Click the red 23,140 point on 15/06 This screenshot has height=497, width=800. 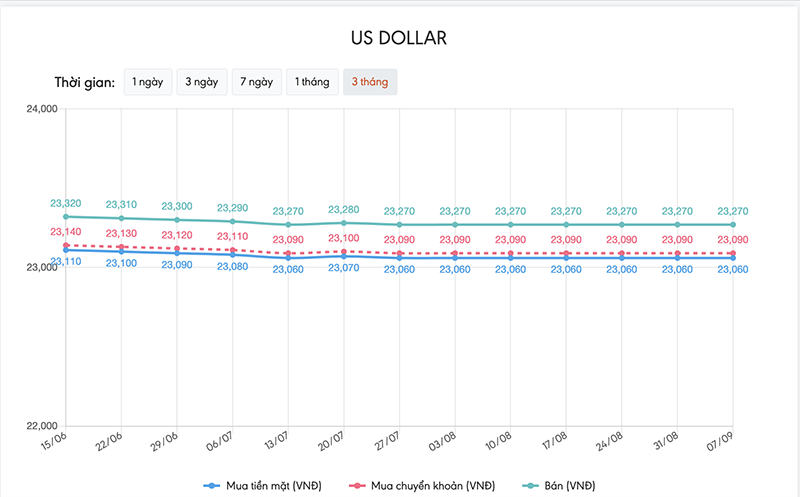click(x=66, y=245)
